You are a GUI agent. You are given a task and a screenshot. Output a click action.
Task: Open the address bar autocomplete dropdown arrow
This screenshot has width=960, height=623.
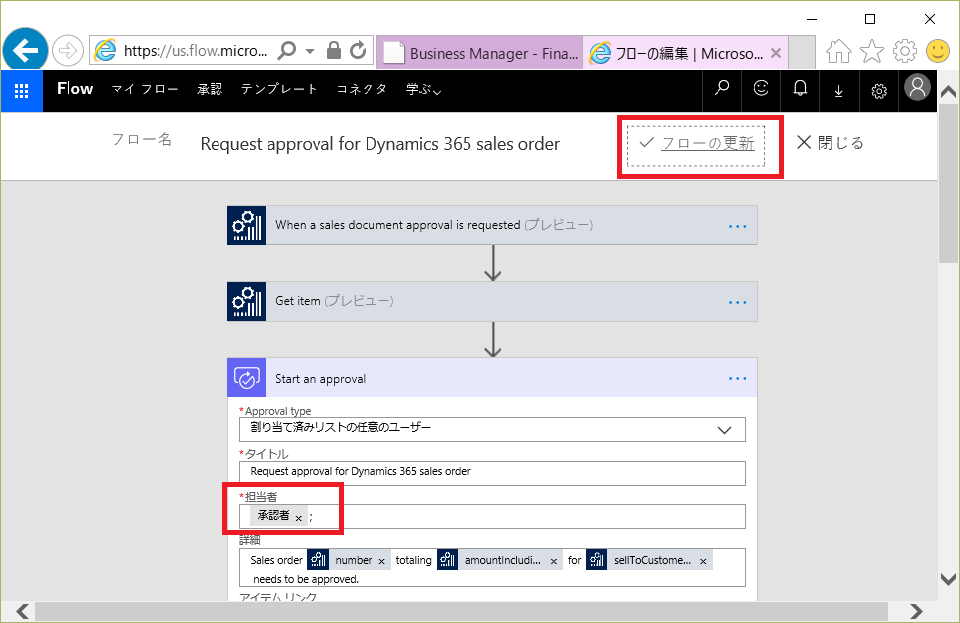tap(310, 51)
